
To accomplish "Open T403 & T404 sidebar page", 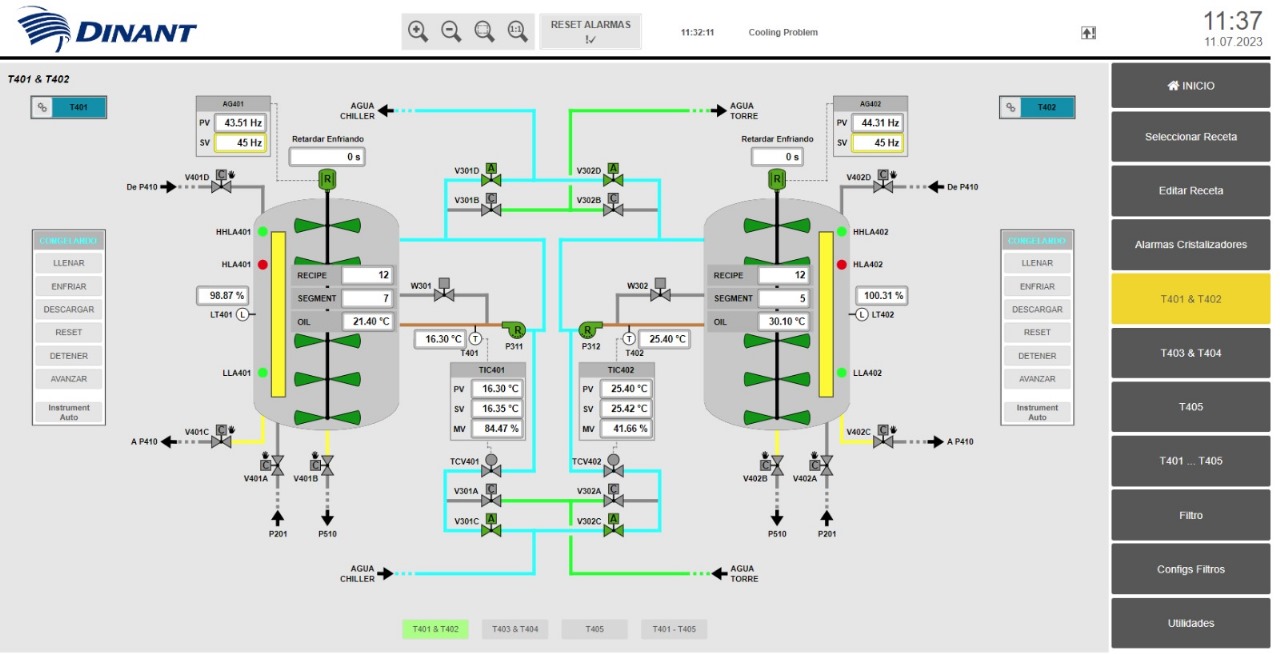I will (x=1191, y=353).
